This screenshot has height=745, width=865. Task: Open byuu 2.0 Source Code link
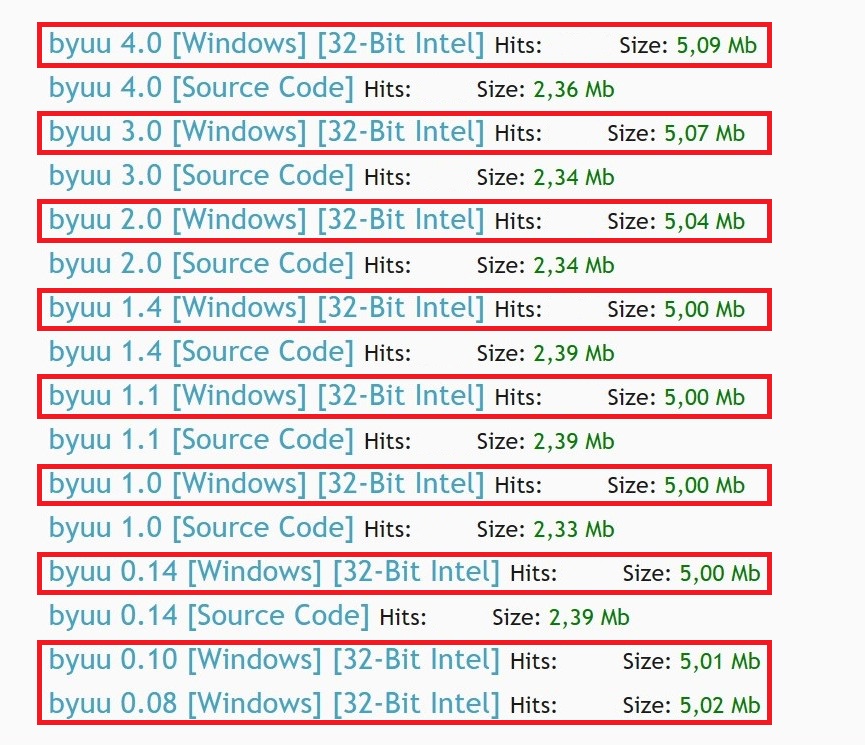tap(201, 264)
